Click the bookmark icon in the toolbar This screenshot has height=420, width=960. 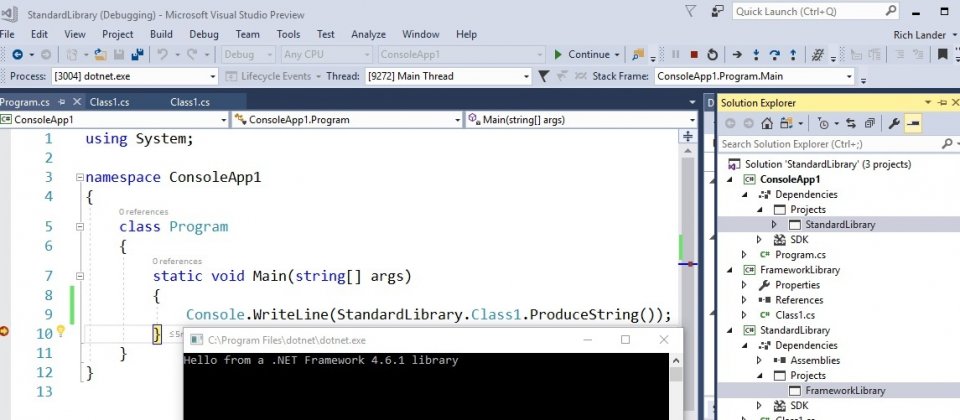click(942, 54)
